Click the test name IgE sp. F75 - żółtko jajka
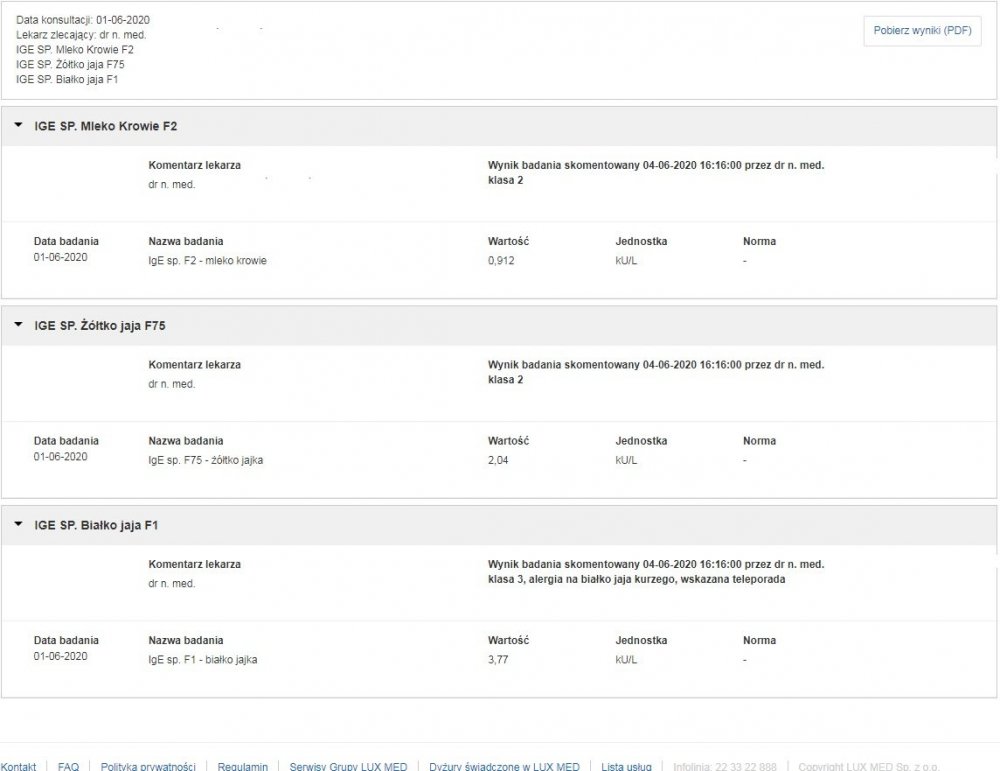Screen dimensions: 1000x771 coord(206,461)
